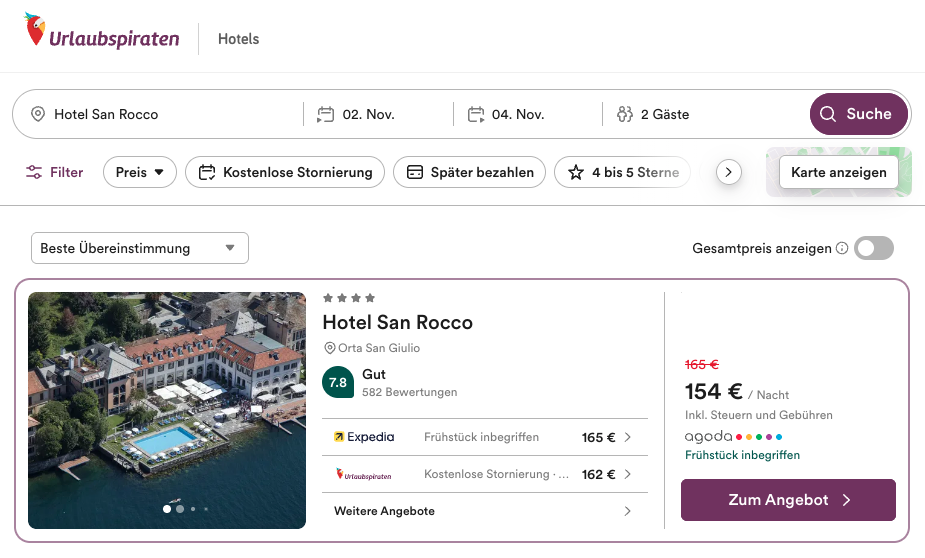The width and height of the screenshot is (925, 558).
Task: Click the location pin icon in search
Action: click(x=38, y=114)
